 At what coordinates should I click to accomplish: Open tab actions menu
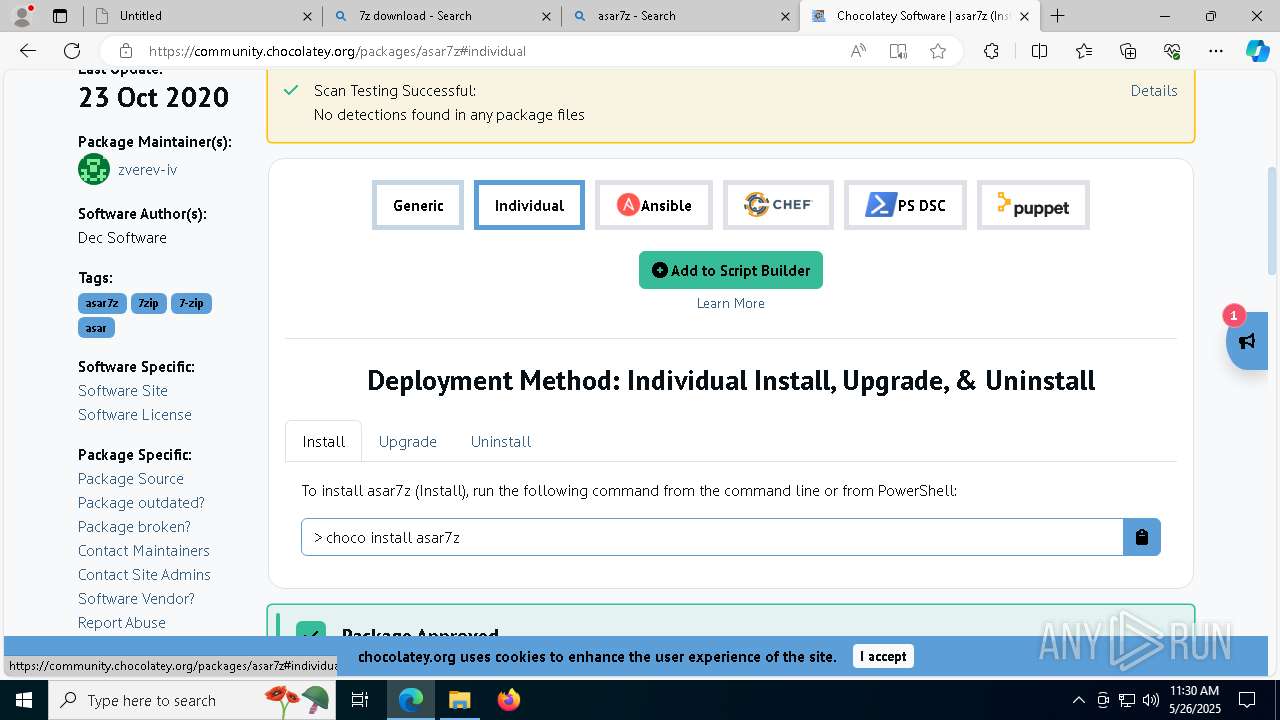click(60, 16)
